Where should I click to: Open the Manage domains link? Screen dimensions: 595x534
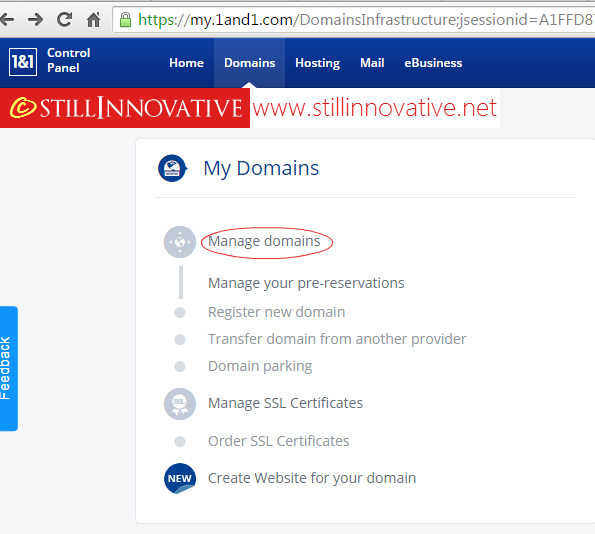point(264,241)
